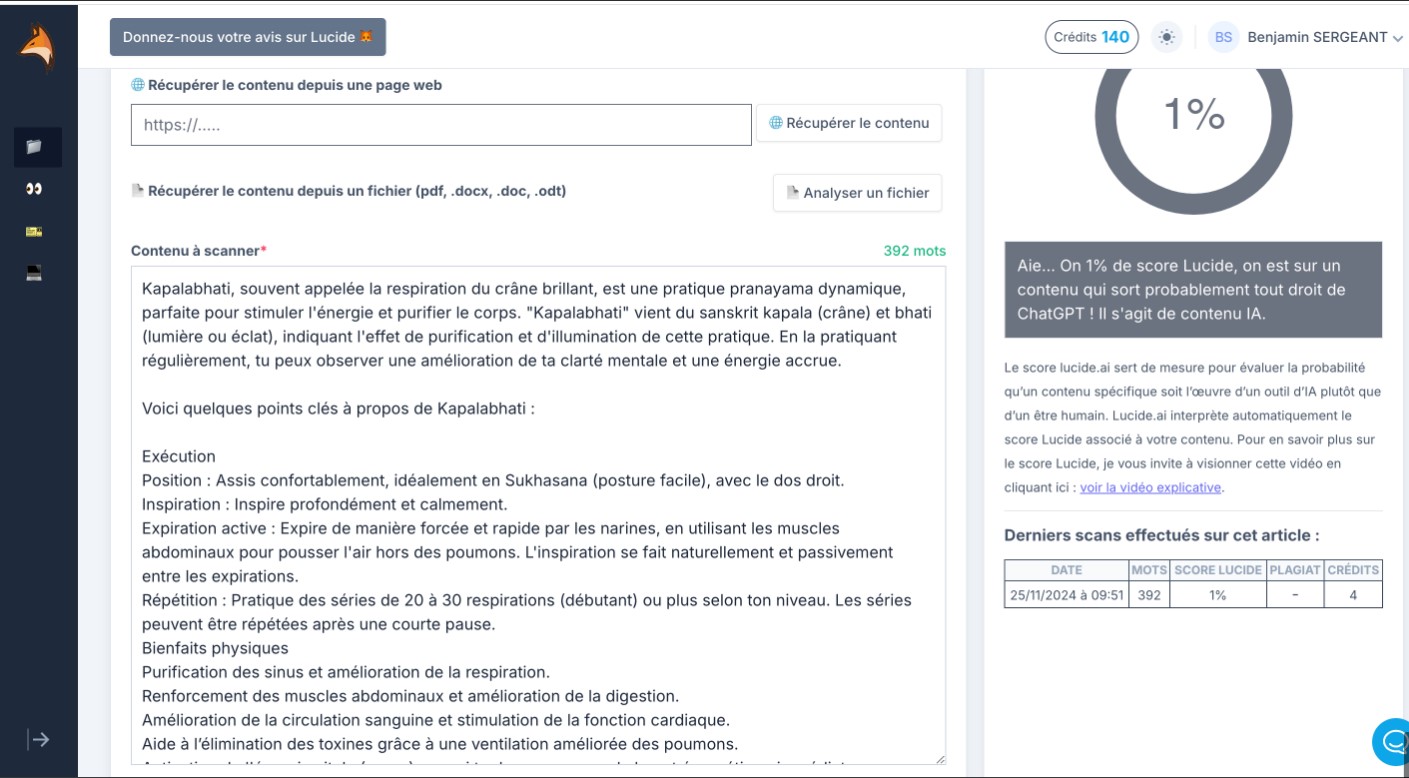The width and height of the screenshot is (1409, 778).
Task: Open the yellow card sidebar icon
Action: click(35, 232)
